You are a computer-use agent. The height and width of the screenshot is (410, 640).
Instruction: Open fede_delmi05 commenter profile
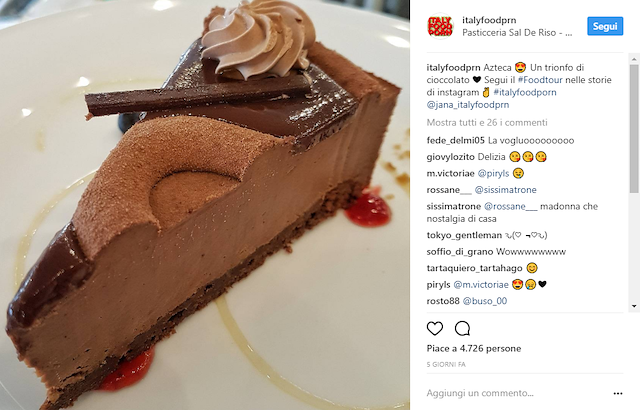click(456, 140)
